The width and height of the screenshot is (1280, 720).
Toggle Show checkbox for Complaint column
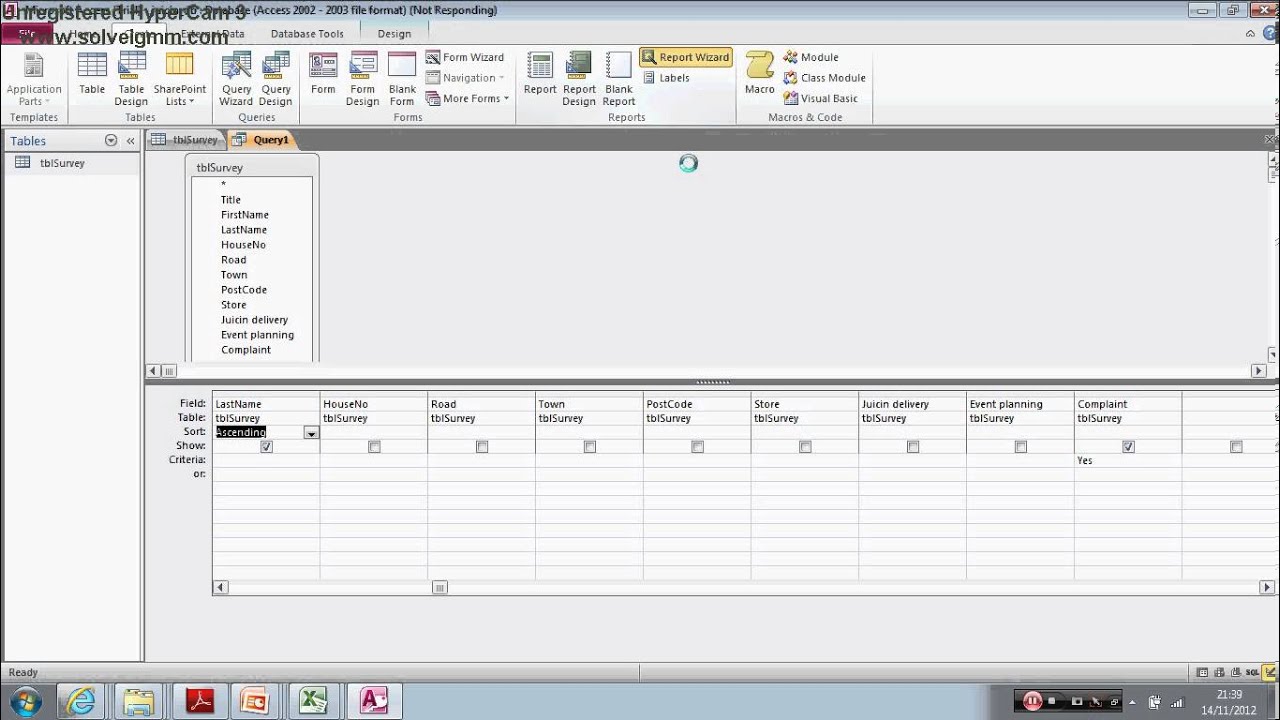point(1129,447)
